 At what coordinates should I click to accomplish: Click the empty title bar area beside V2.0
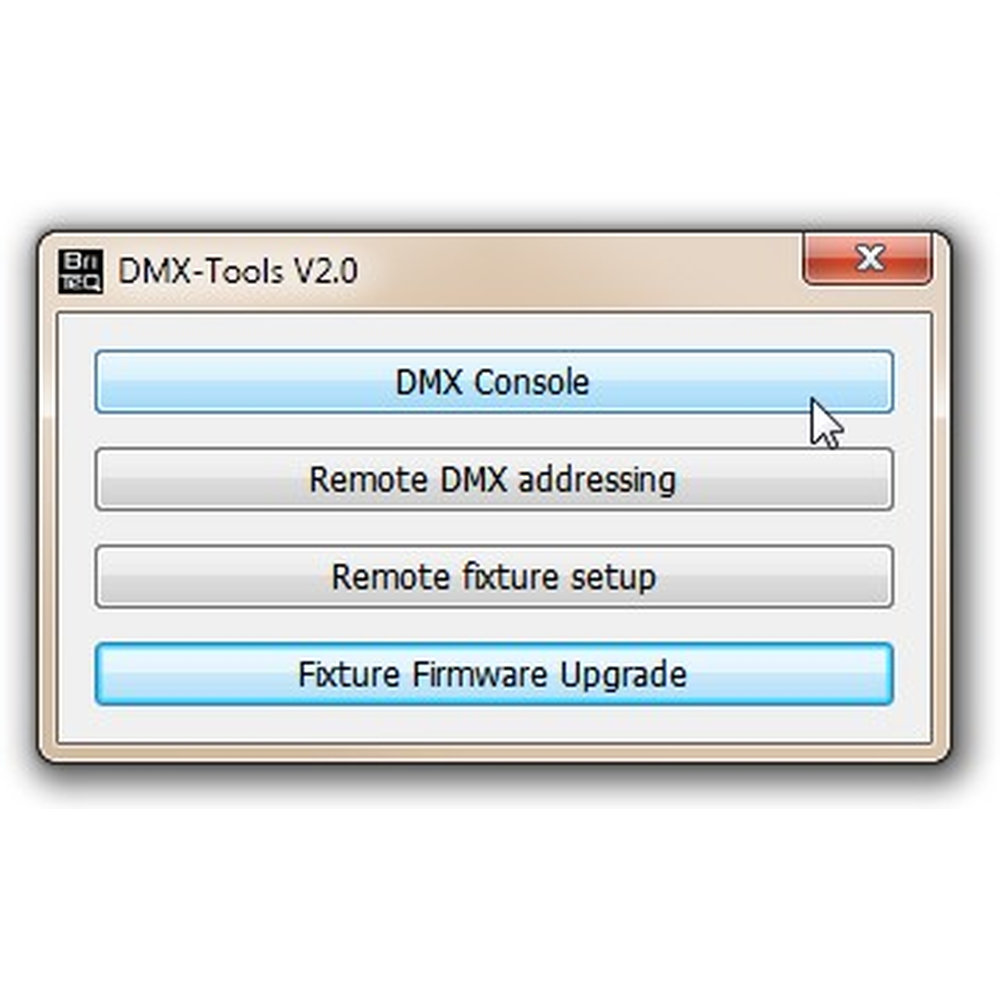[574, 271]
